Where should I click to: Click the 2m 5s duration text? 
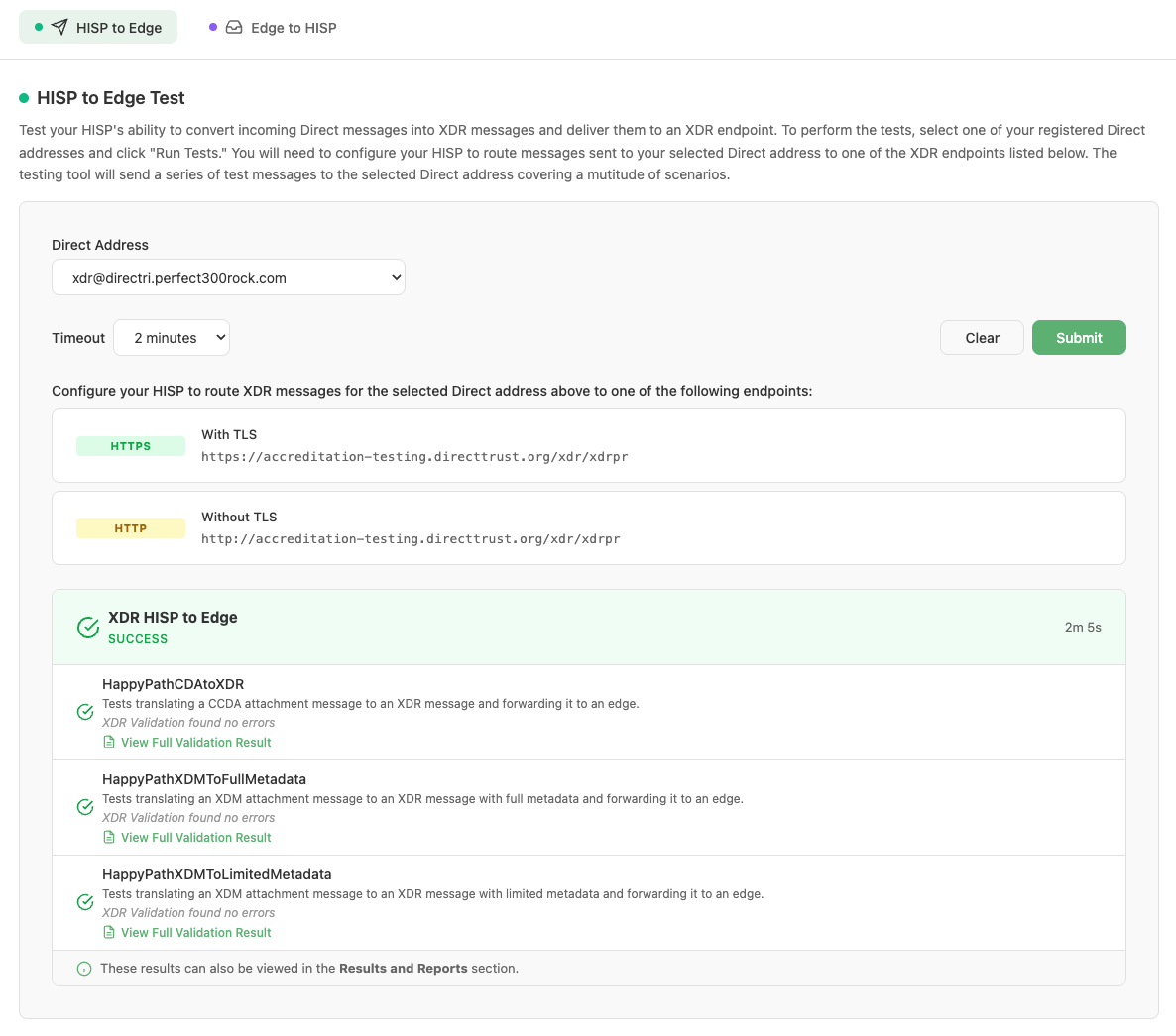click(x=1083, y=628)
